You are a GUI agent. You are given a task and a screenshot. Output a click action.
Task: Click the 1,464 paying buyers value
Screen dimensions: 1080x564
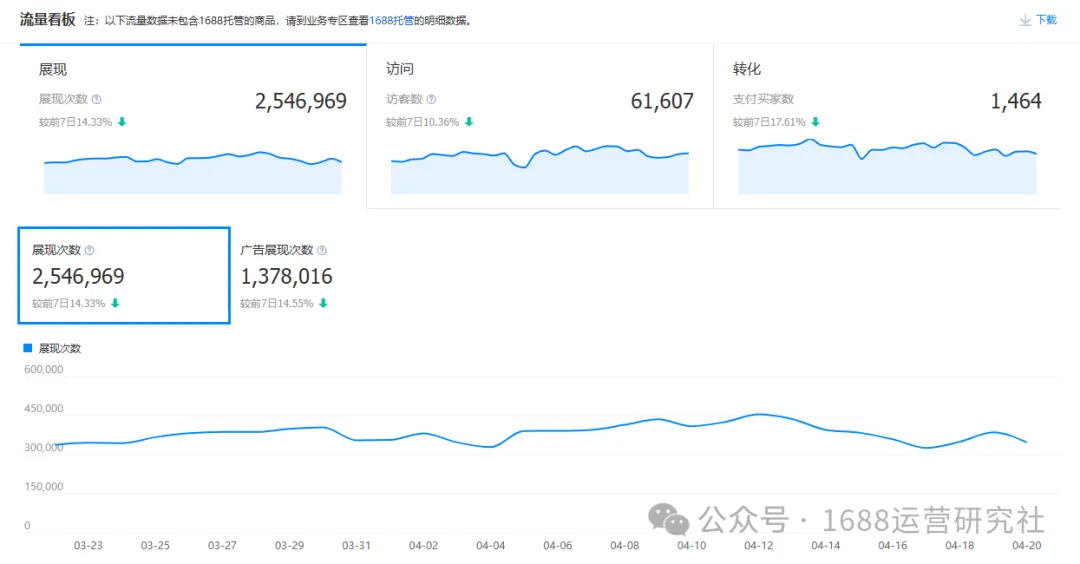click(x=1016, y=101)
